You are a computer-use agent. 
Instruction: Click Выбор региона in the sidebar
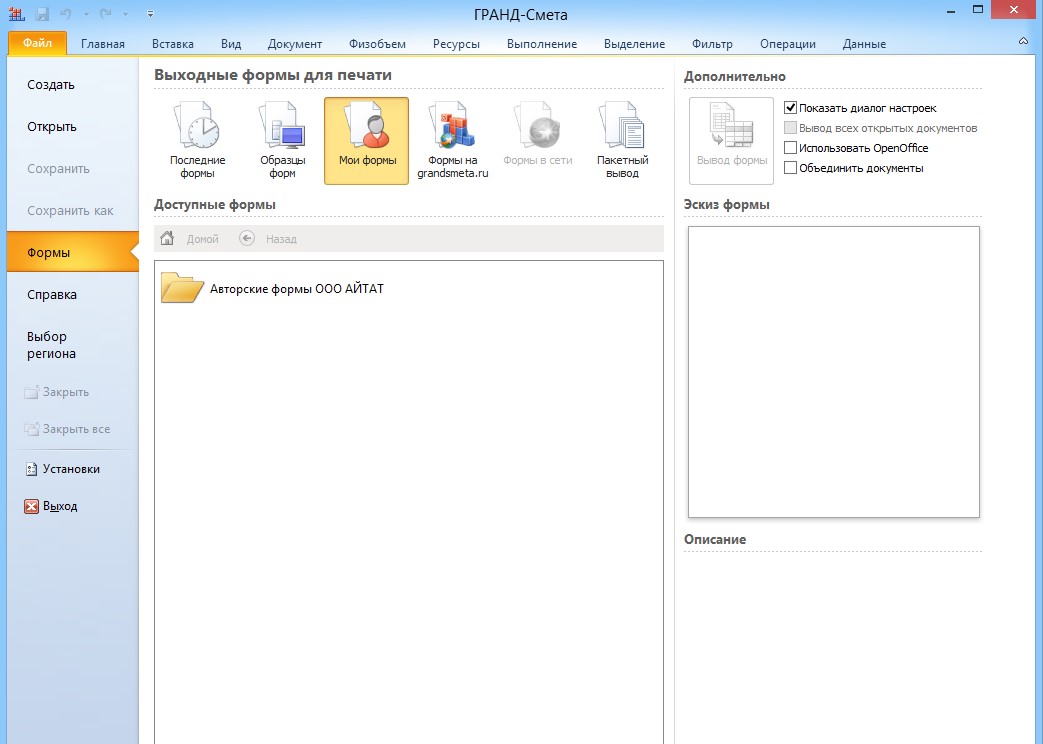73,345
